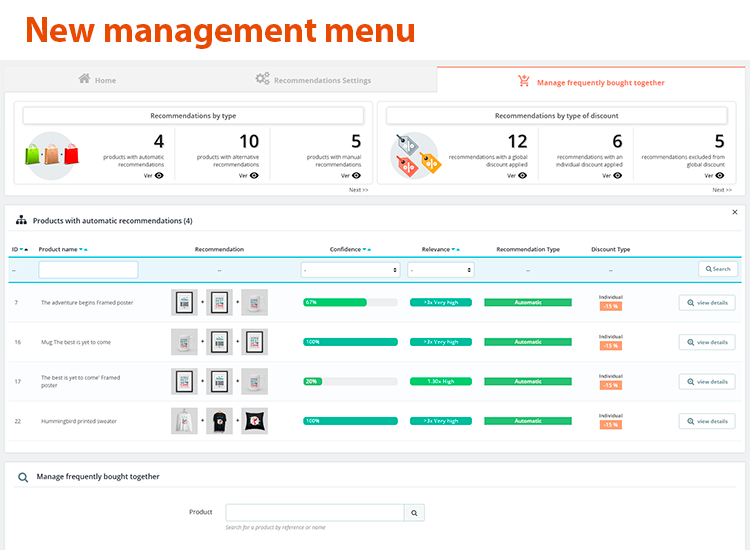
Task: Close the automatic recommendations panel
Action: pyautogui.click(x=735, y=212)
